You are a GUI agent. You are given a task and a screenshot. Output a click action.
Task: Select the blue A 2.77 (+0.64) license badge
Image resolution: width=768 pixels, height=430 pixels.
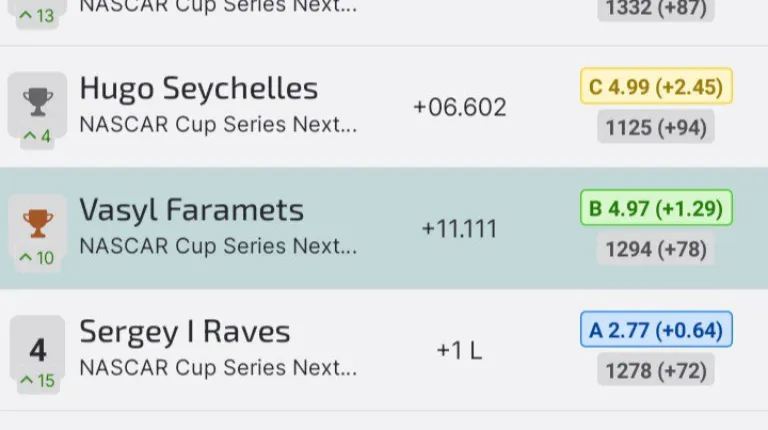click(656, 330)
